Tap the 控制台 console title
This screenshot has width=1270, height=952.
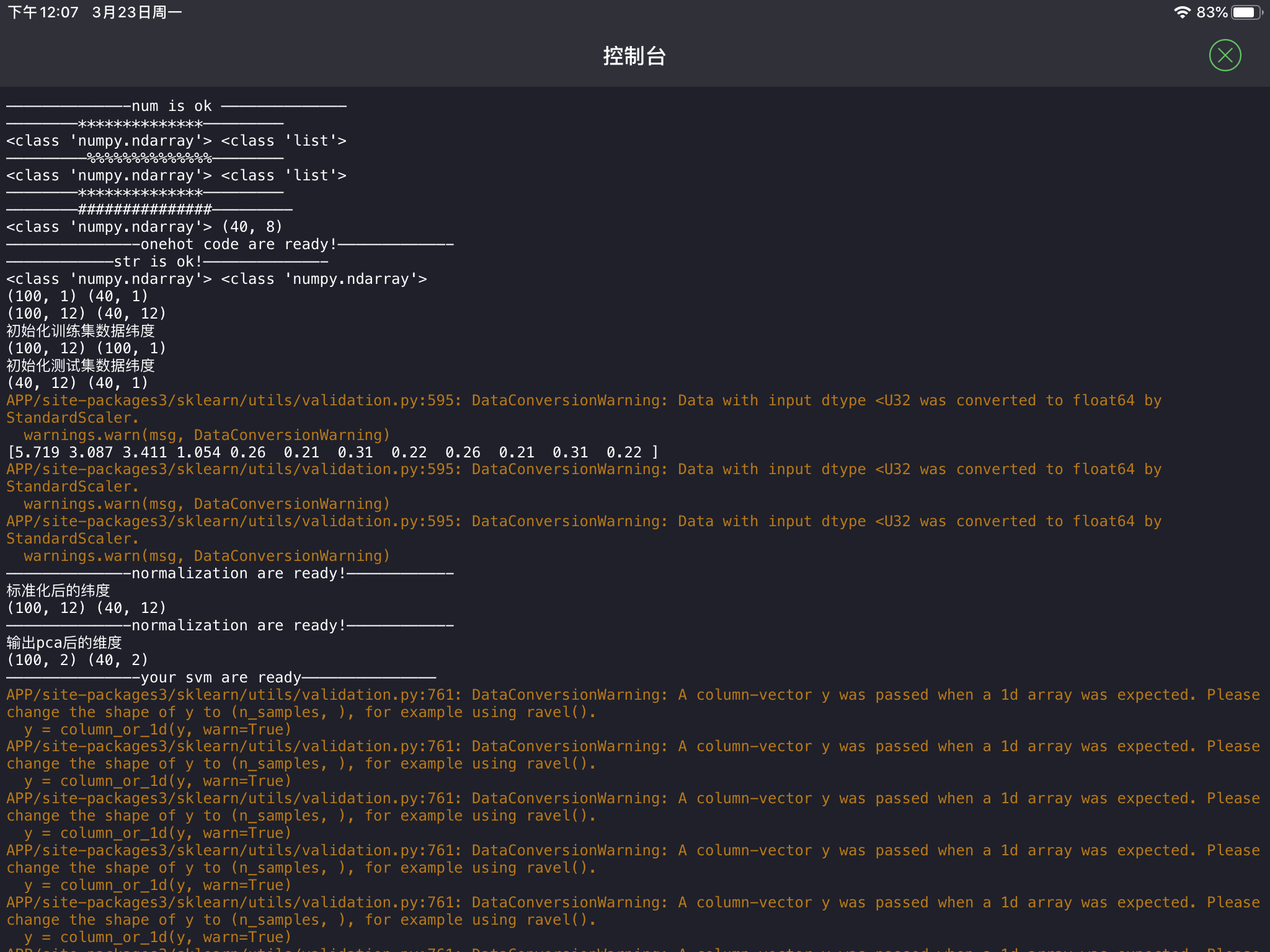click(x=634, y=56)
